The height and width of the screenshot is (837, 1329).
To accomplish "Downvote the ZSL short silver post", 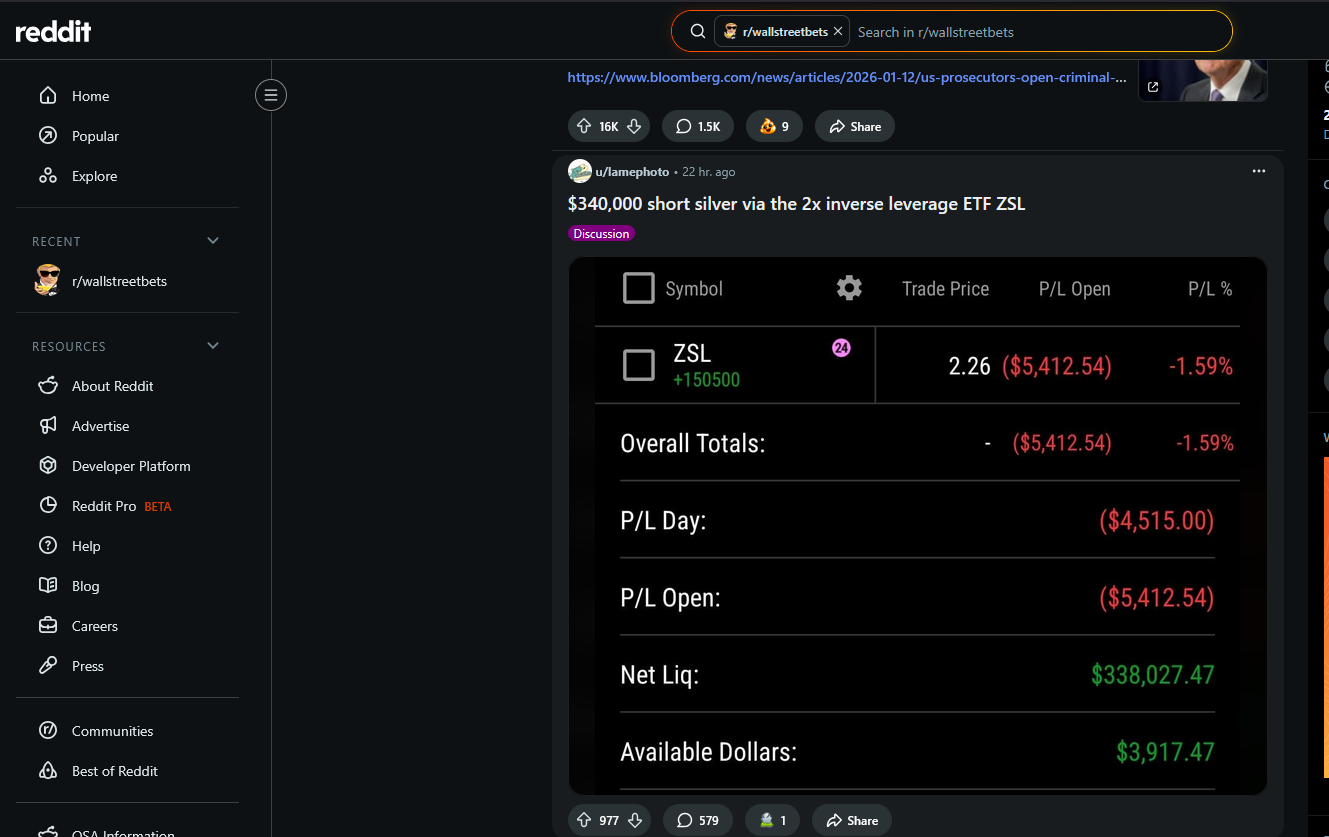I will point(634,821).
